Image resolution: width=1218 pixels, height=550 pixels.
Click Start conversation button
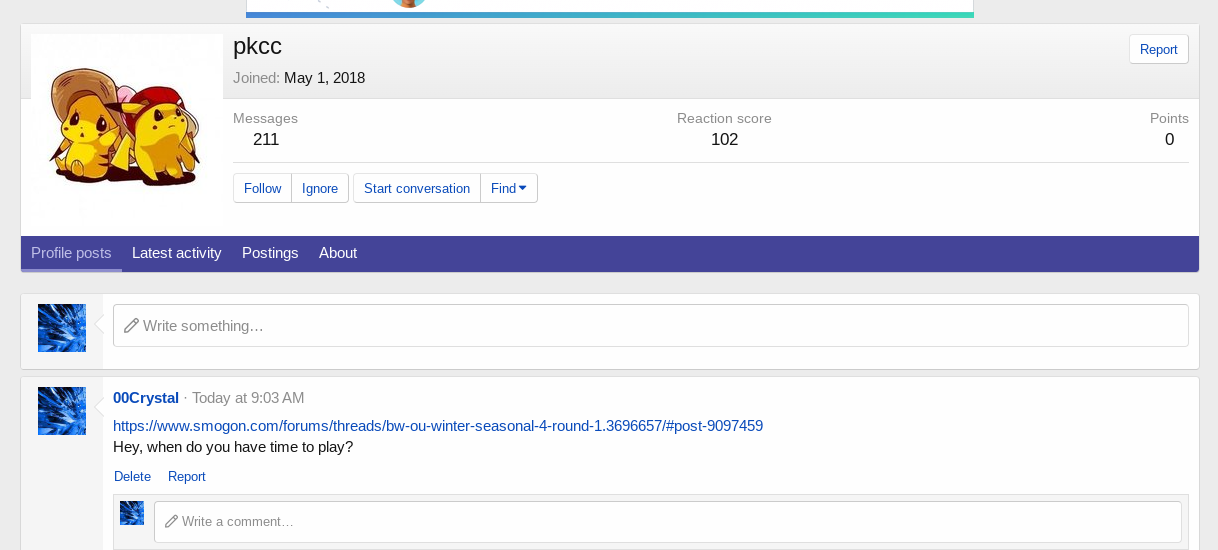[x=416, y=188]
